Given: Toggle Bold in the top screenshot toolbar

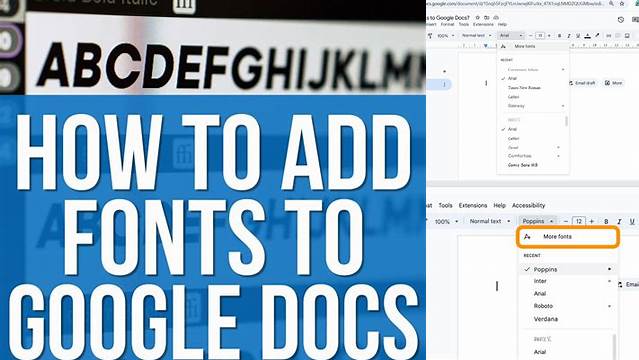Looking at the screenshot, I should pyautogui.click(x=560, y=36).
